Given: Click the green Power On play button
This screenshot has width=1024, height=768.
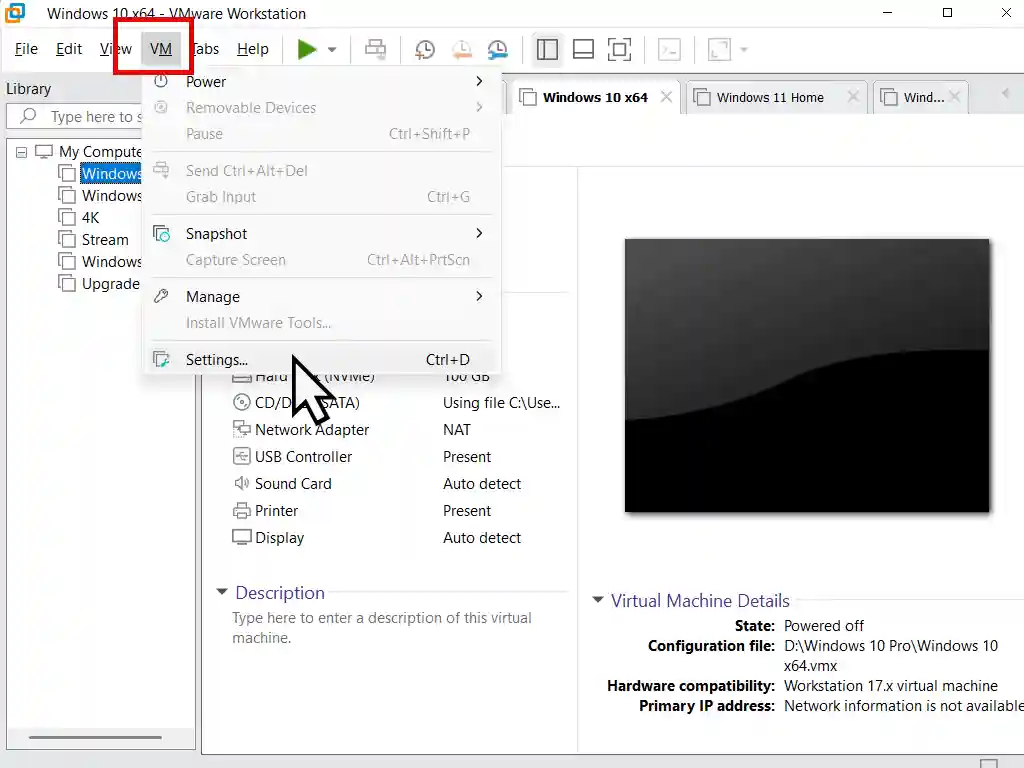Looking at the screenshot, I should click(x=307, y=49).
